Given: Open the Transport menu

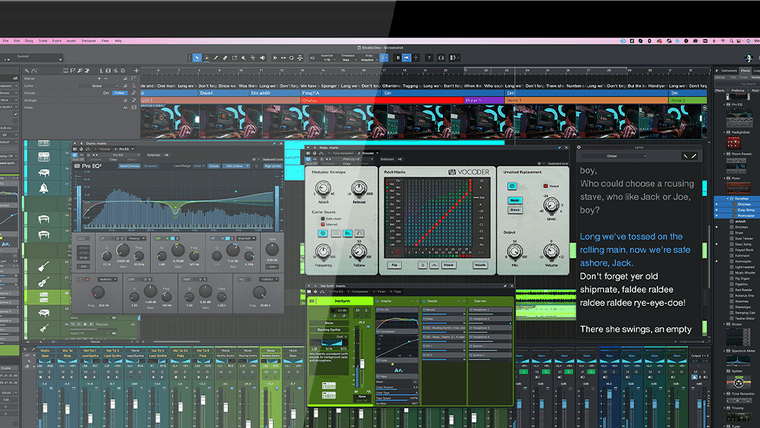Looking at the screenshot, I should [x=89, y=41].
